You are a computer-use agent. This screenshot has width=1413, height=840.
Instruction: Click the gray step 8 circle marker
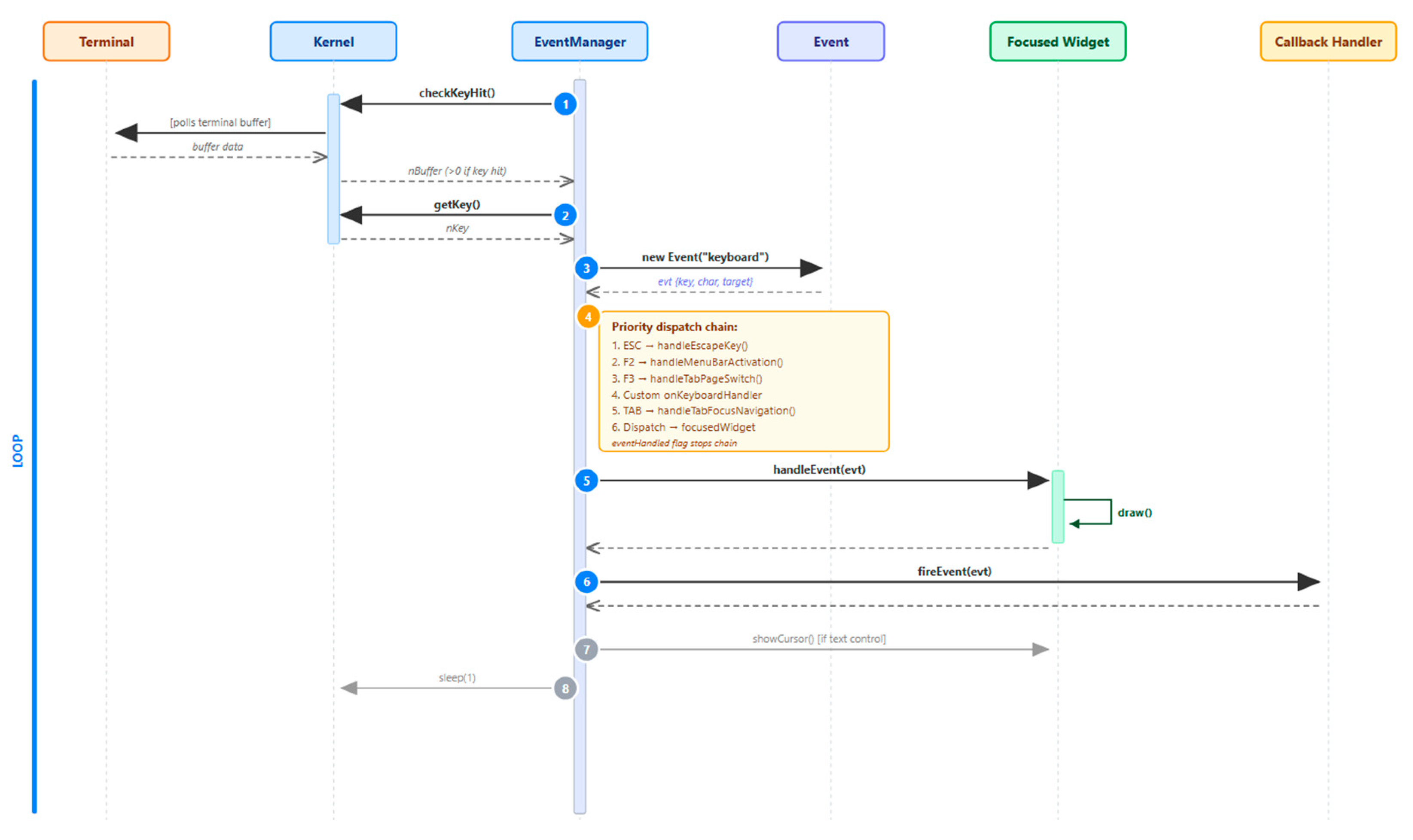coord(565,688)
